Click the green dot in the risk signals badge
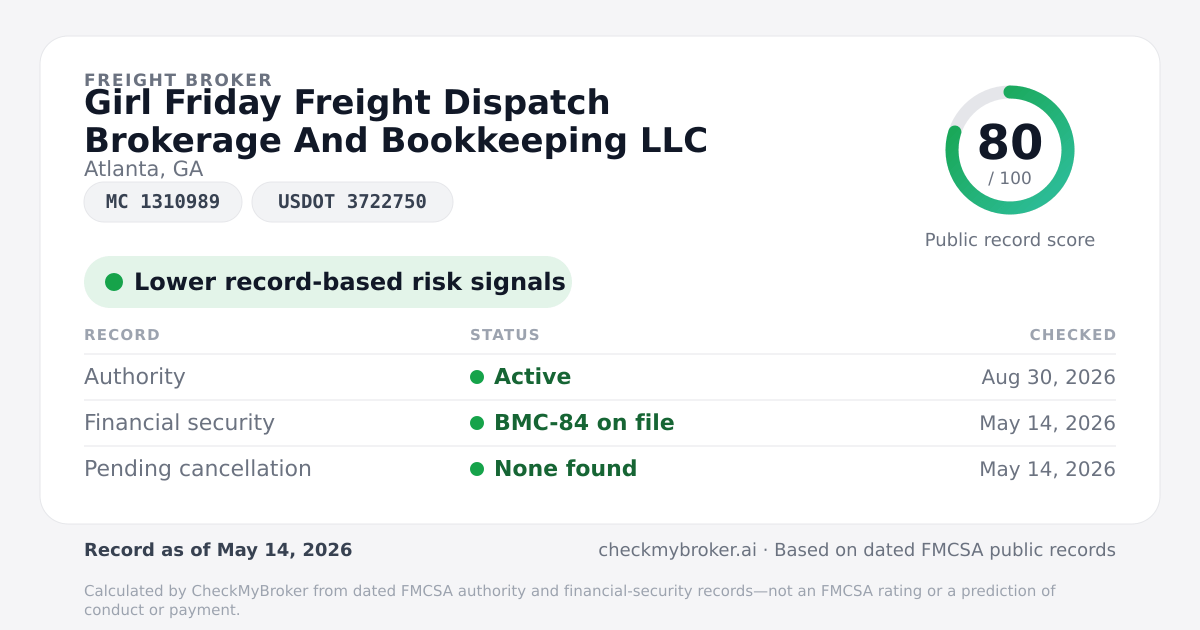The height and width of the screenshot is (630, 1200). tap(114, 282)
